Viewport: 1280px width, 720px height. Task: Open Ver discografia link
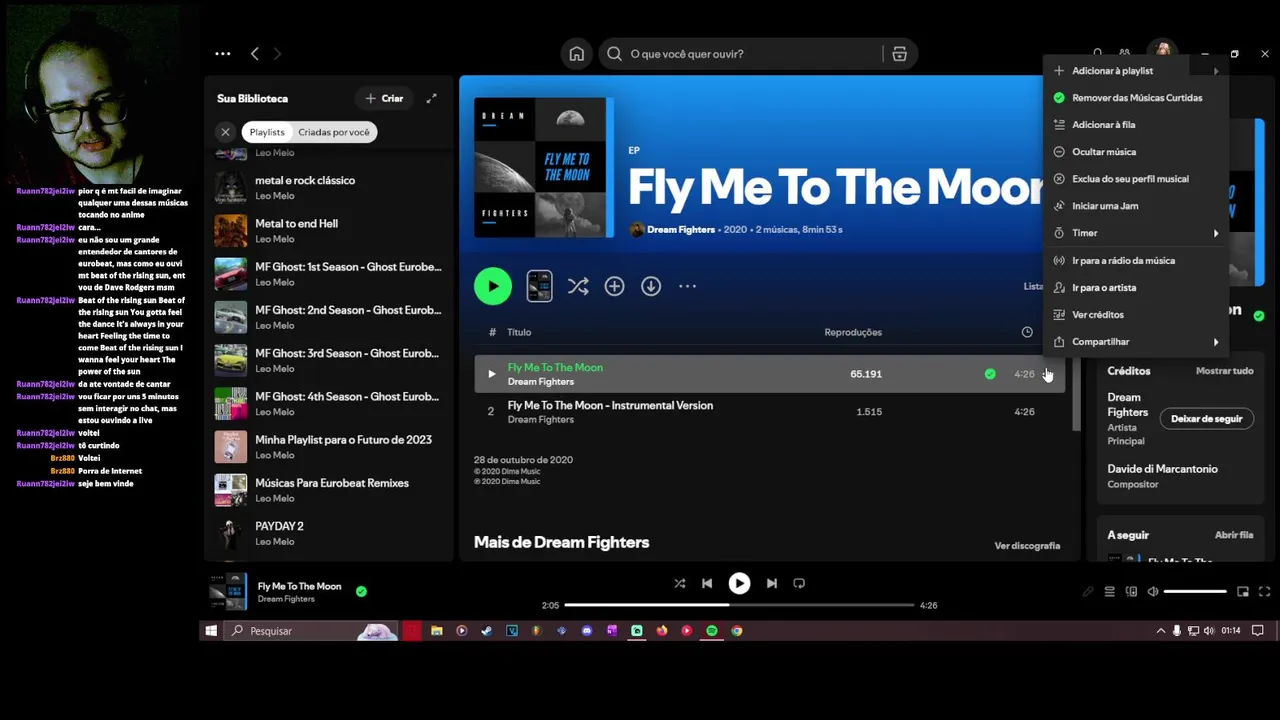(x=1027, y=546)
